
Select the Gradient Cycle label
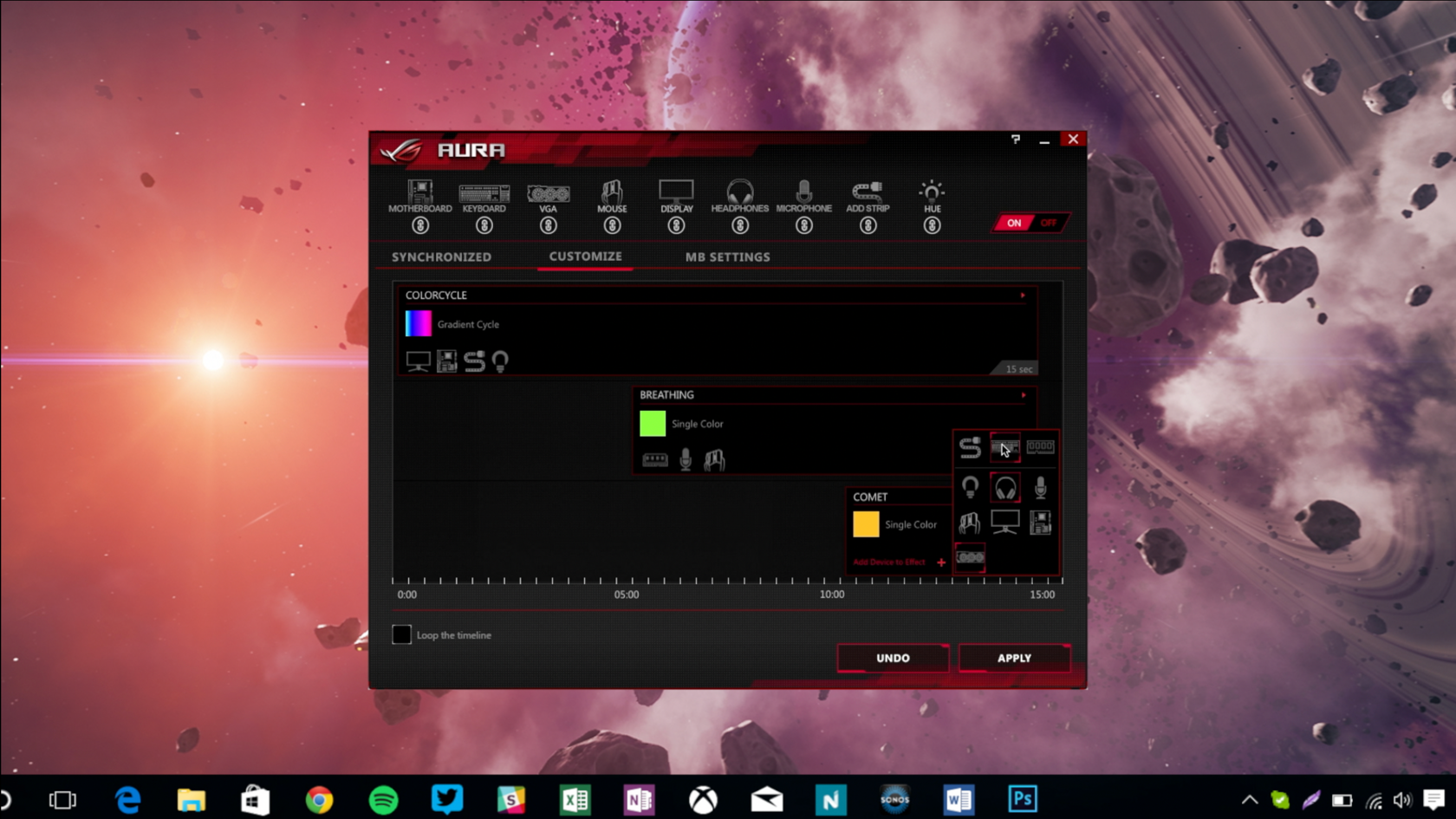pos(468,324)
